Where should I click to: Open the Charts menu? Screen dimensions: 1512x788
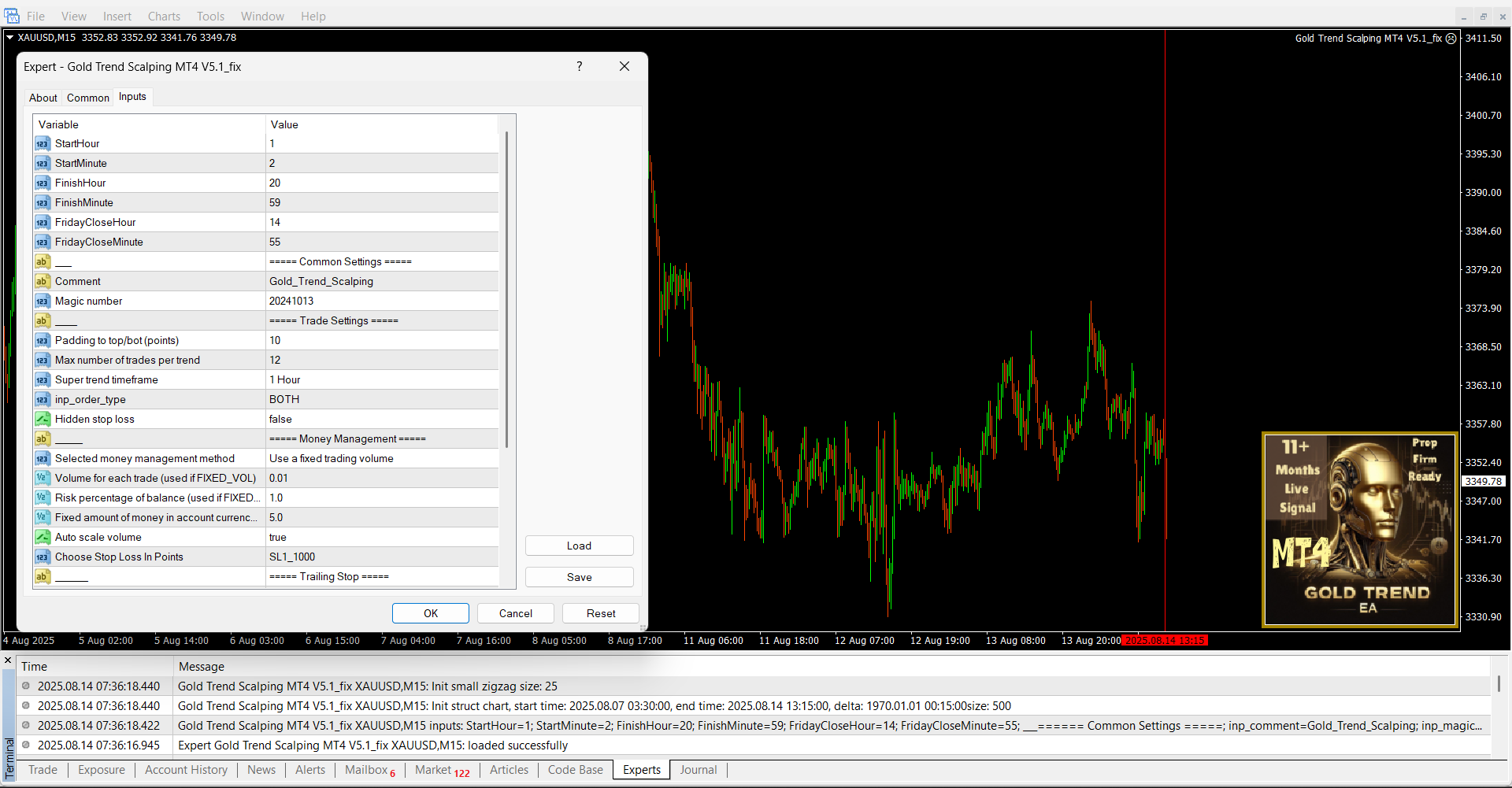[x=164, y=17]
